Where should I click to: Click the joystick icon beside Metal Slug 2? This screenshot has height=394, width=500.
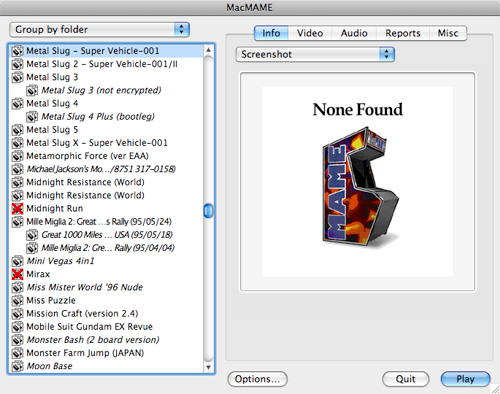[17, 64]
